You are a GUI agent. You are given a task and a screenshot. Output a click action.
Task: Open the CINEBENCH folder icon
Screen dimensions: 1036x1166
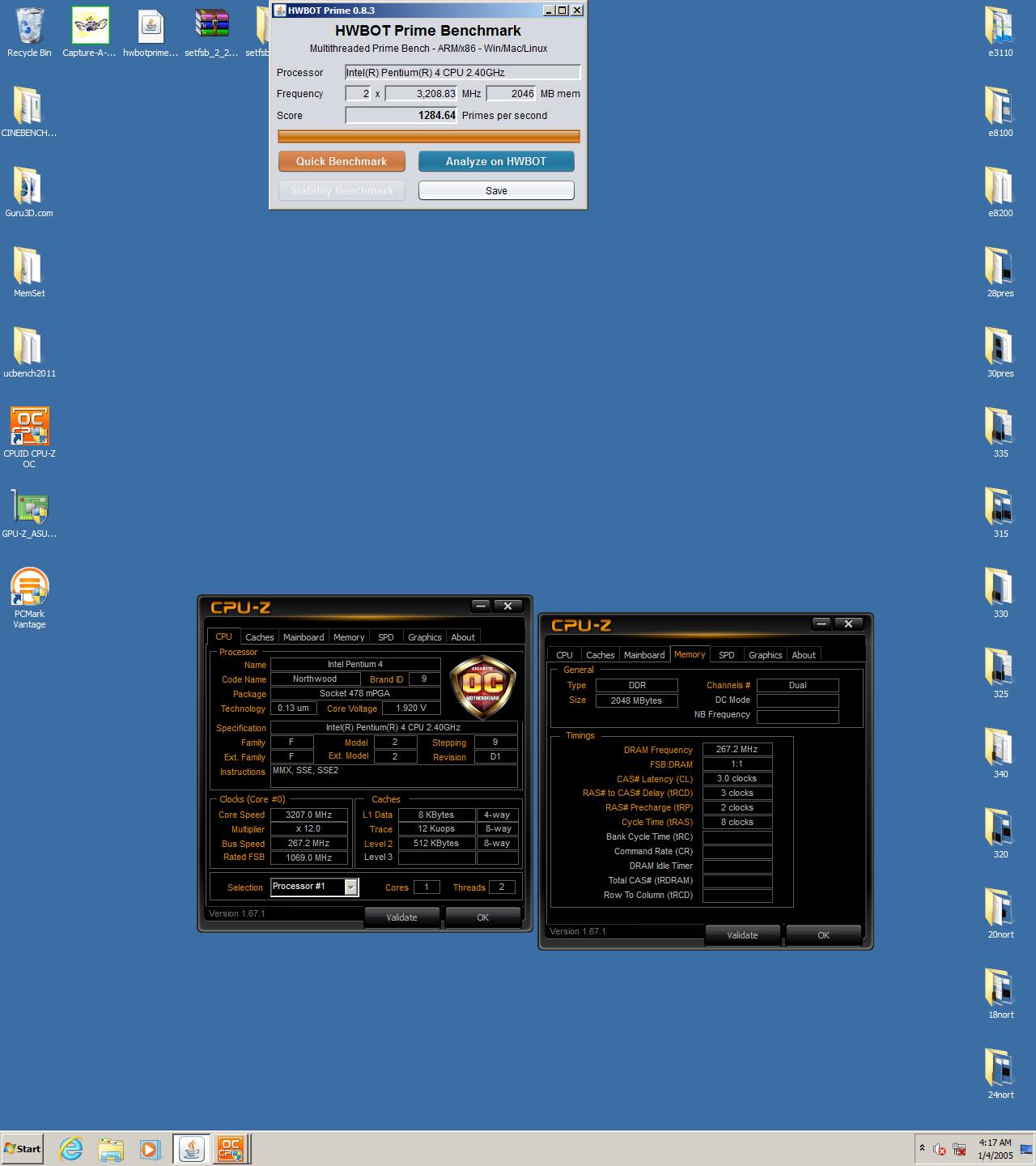(29, 112)
